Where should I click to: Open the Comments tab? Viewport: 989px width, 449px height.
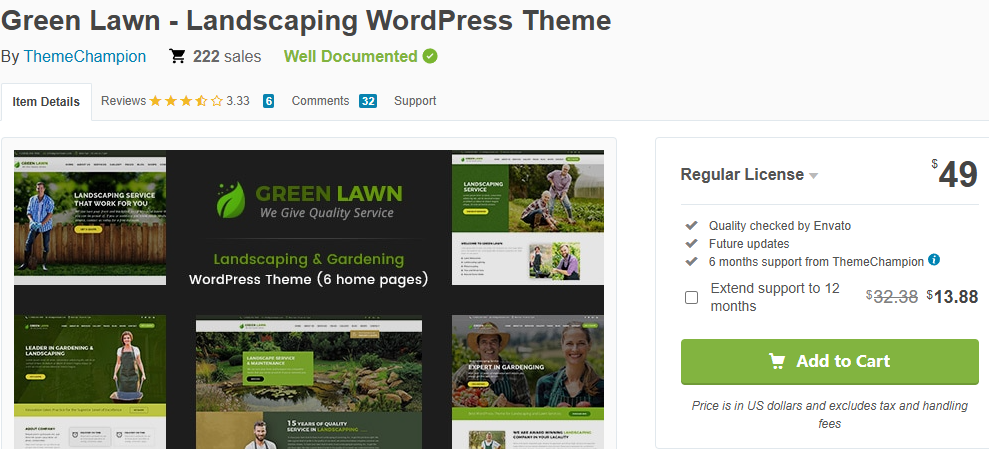[x=320, y=101]
